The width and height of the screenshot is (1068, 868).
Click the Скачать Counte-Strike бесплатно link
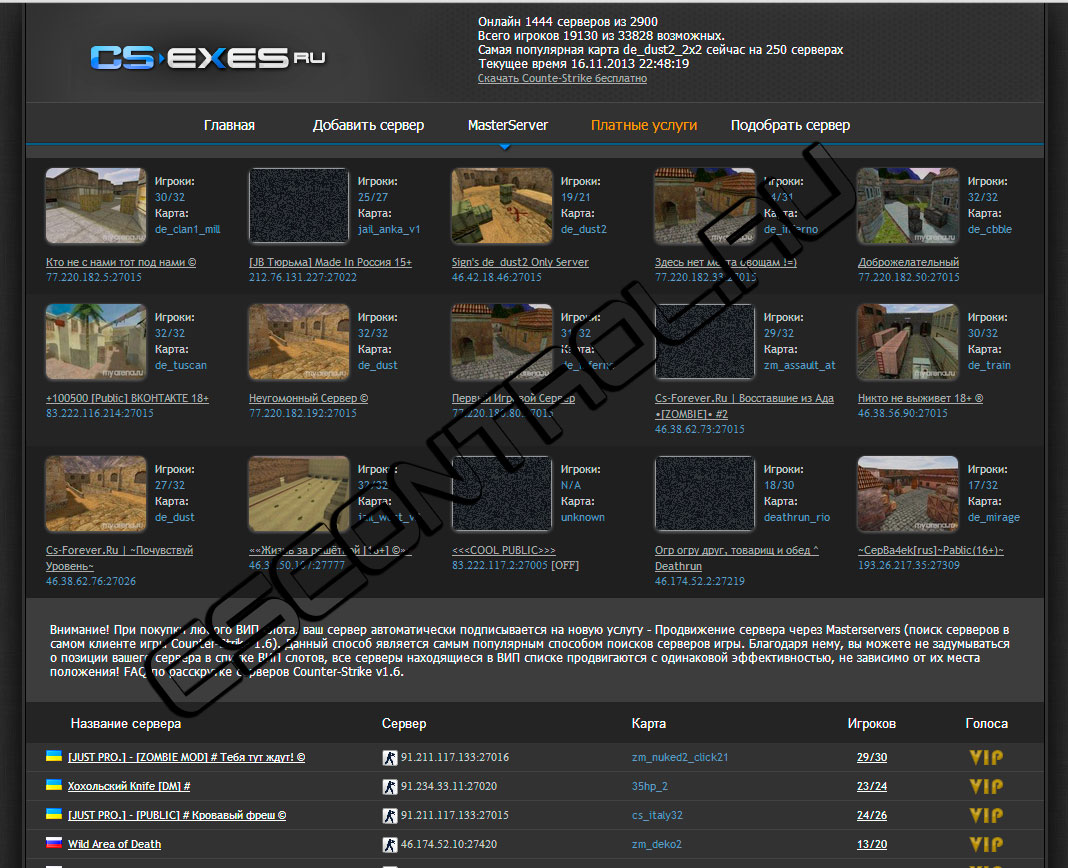562,78
